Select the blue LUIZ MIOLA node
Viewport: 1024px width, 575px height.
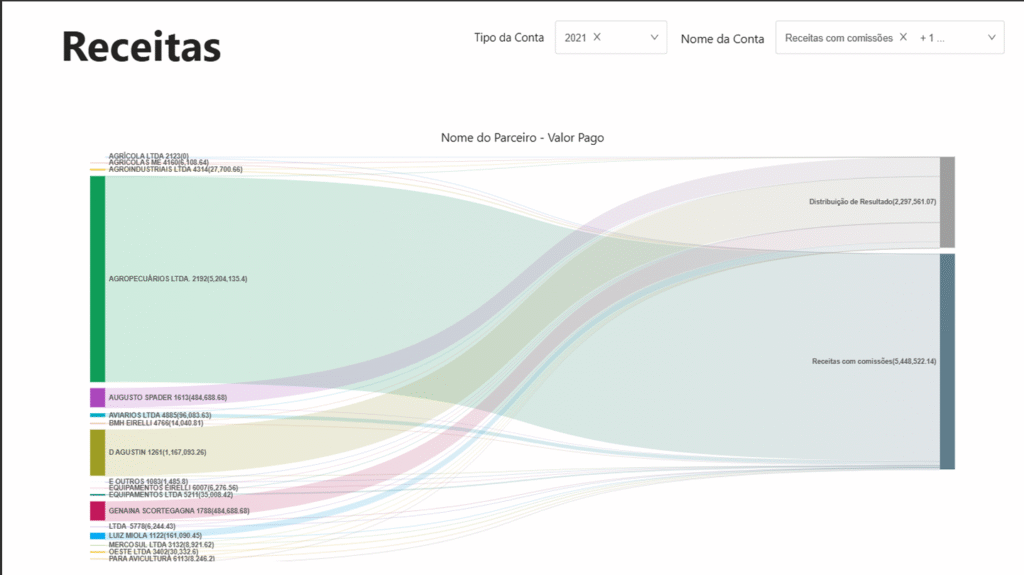(97, 536)
